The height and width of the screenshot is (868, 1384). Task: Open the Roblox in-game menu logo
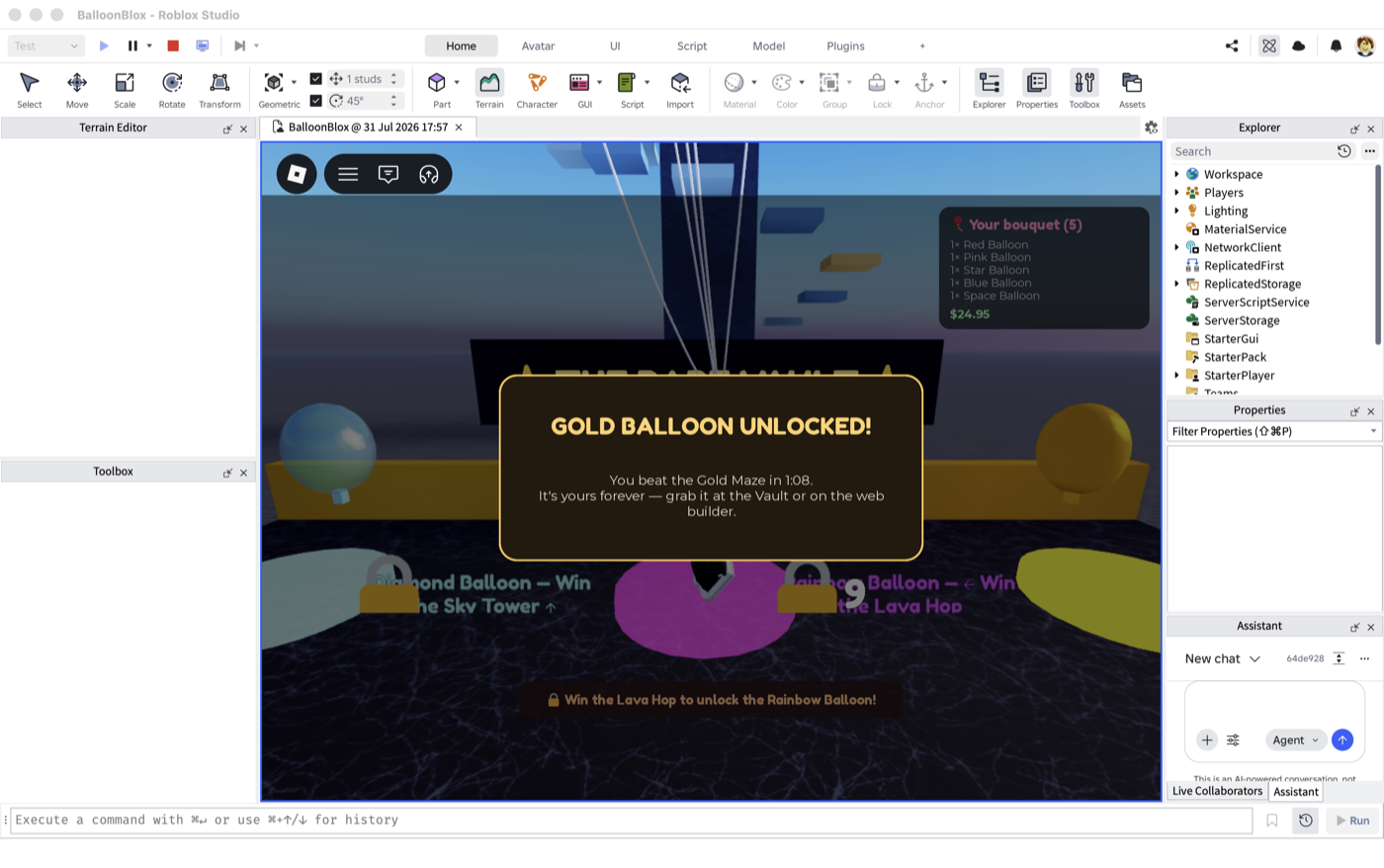point(297,174)
